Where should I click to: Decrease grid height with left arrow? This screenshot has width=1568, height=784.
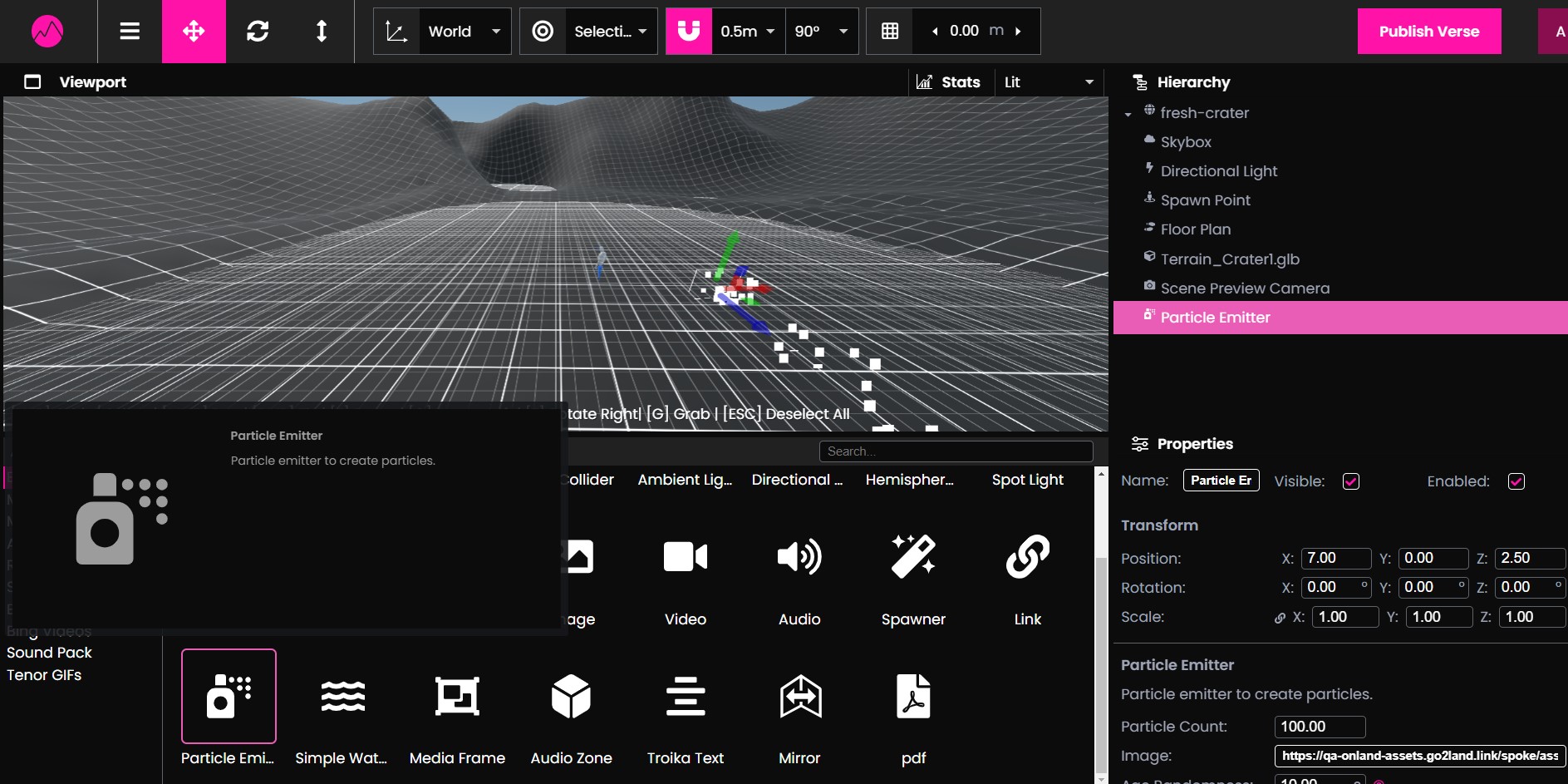pos(935,32)
